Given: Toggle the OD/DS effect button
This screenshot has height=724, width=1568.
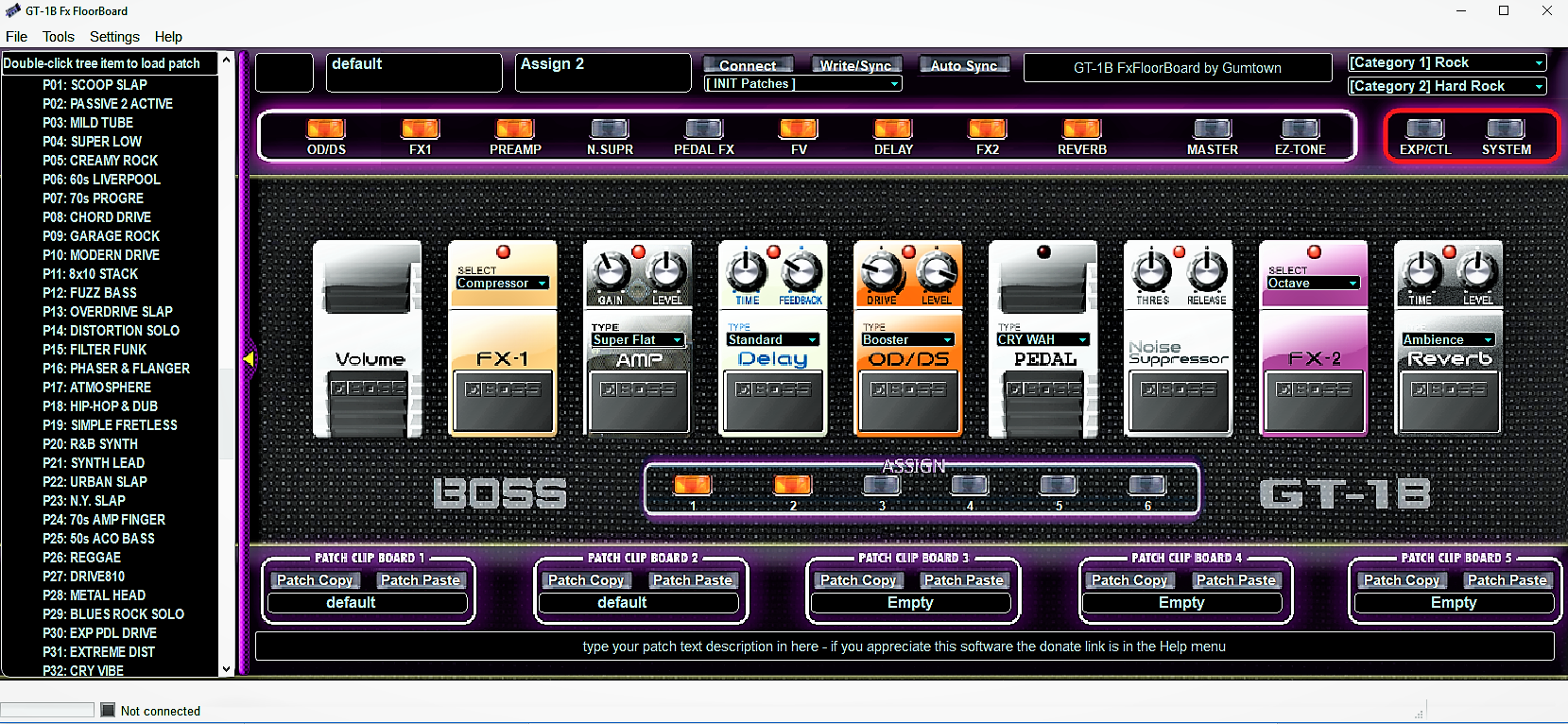Looking at the screenshot, I should coord(326,129).
